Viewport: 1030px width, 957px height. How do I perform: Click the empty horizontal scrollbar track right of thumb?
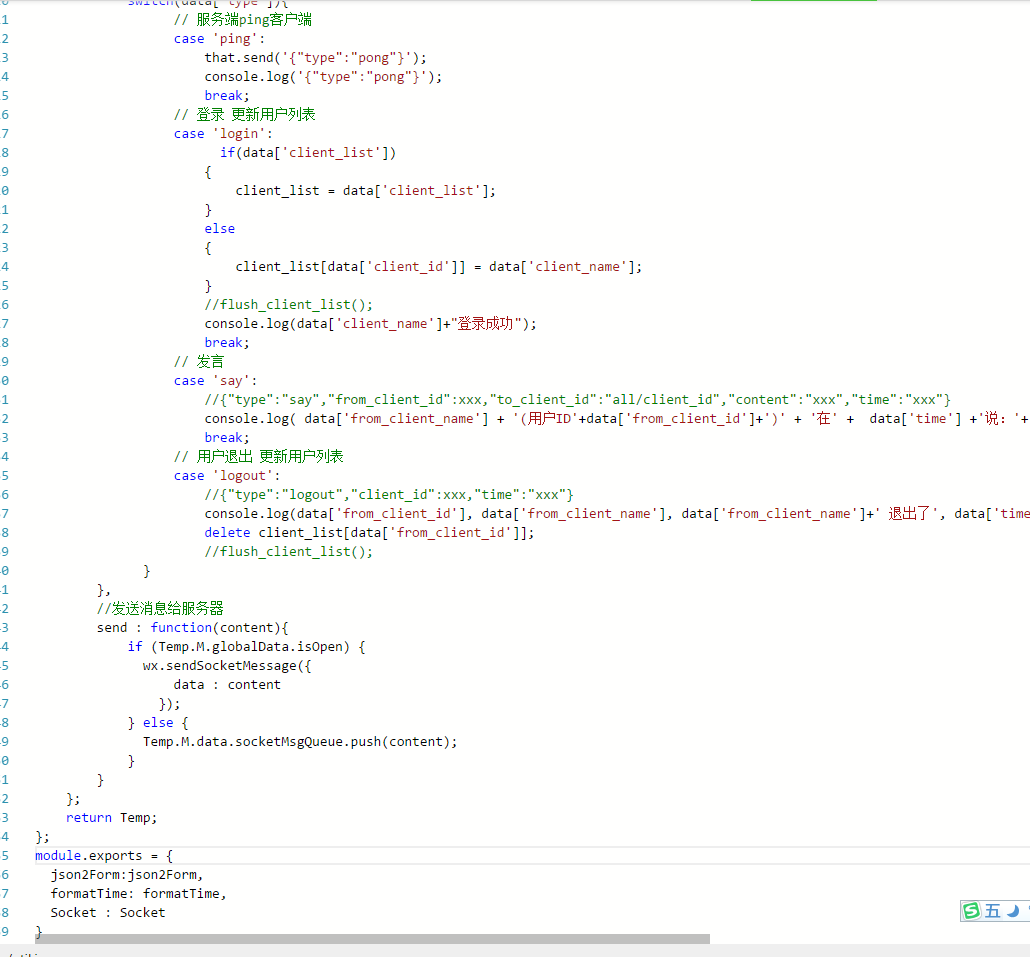point(860,939)
